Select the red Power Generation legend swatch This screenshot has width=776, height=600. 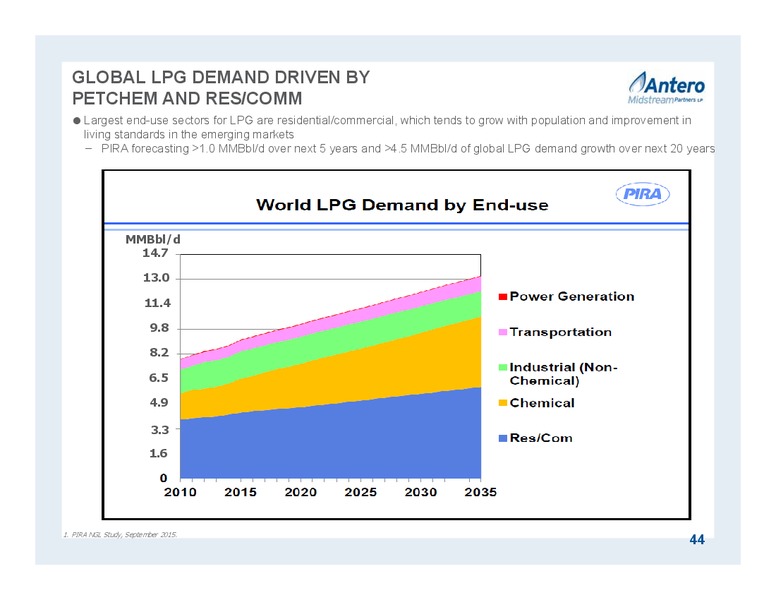[503, 297]
